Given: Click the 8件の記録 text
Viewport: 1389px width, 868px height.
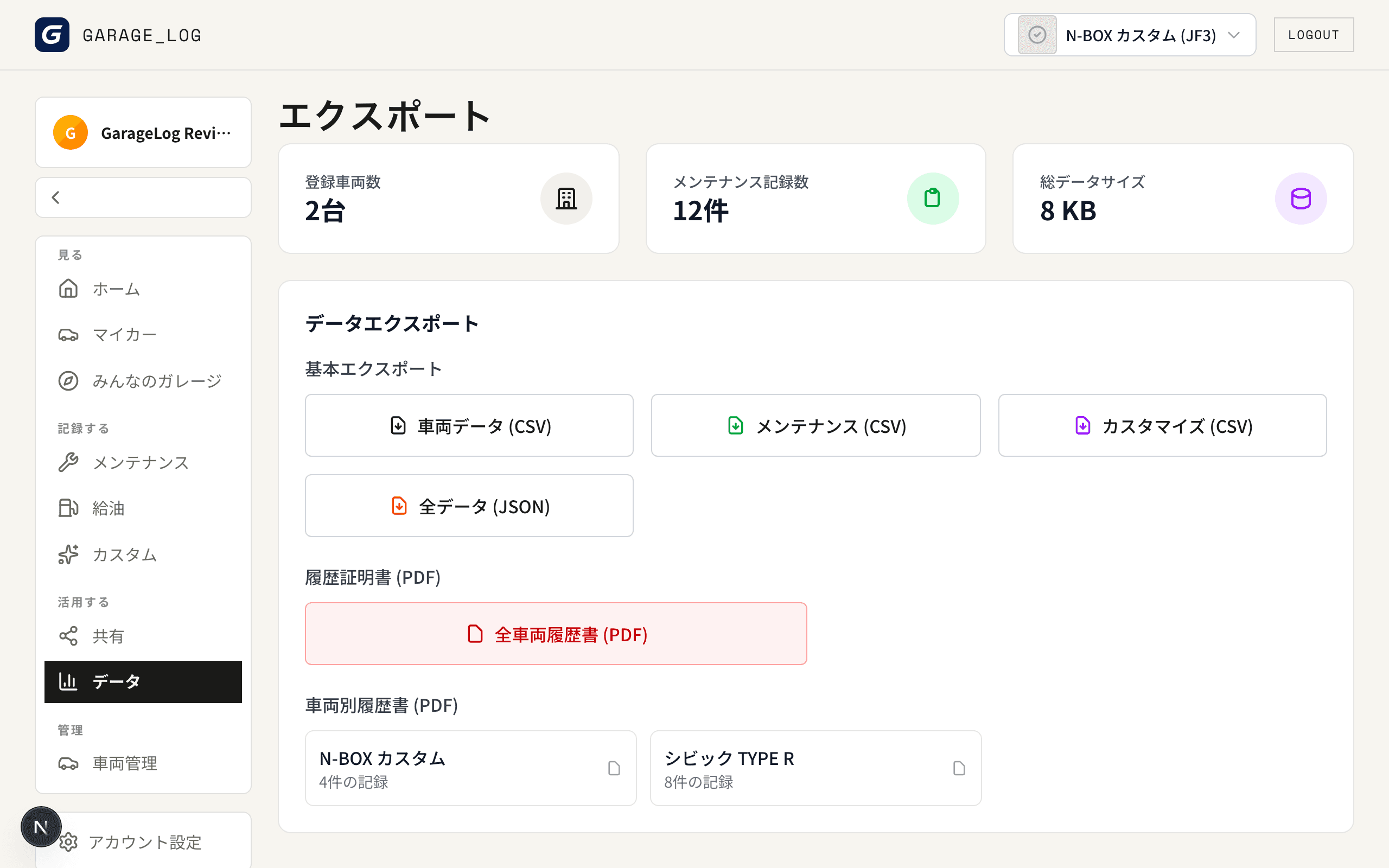Looking at the screenshot, I should pos(698,782).
